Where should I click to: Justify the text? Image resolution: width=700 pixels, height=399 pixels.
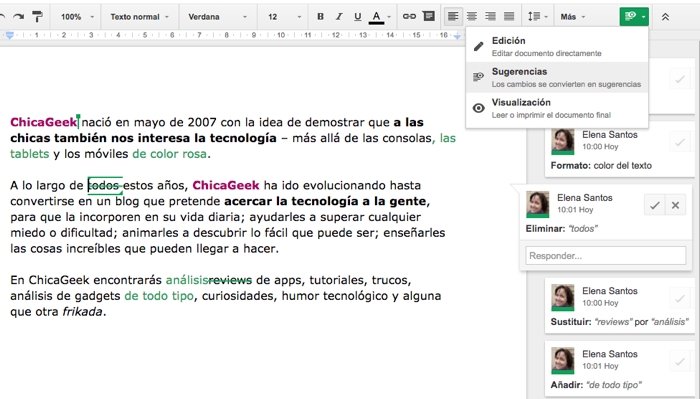click(x=509, y=17)
